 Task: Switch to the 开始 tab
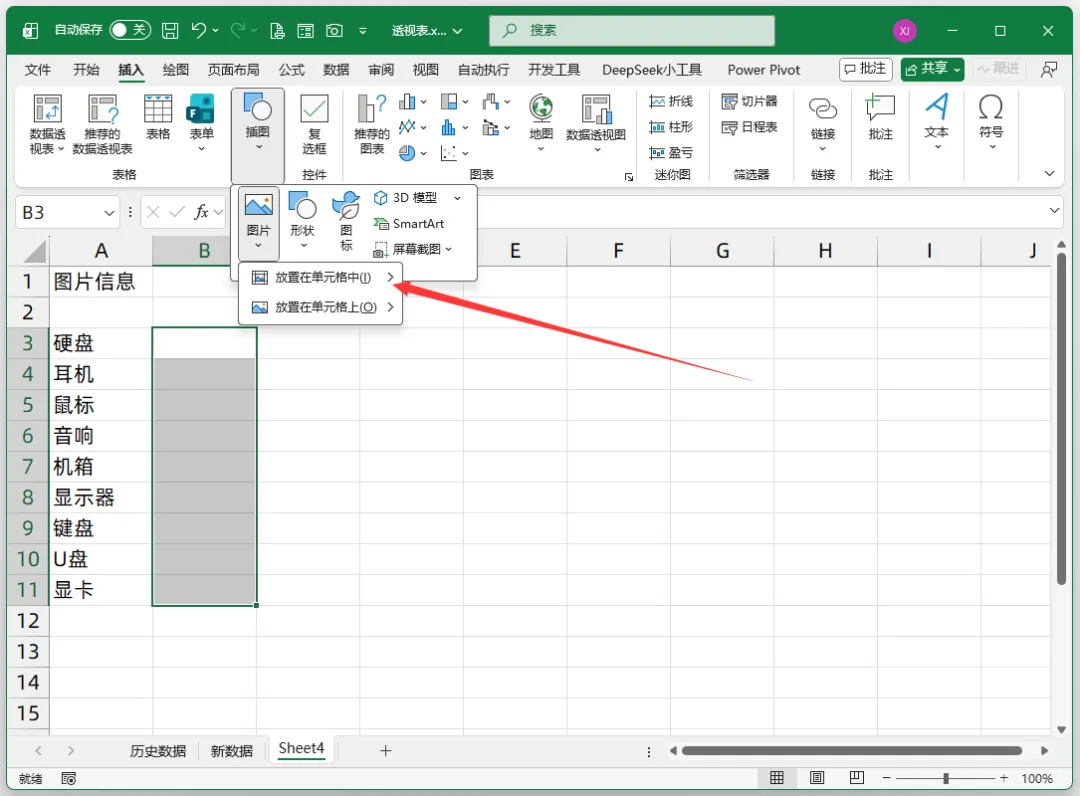(x=86, y=70)
